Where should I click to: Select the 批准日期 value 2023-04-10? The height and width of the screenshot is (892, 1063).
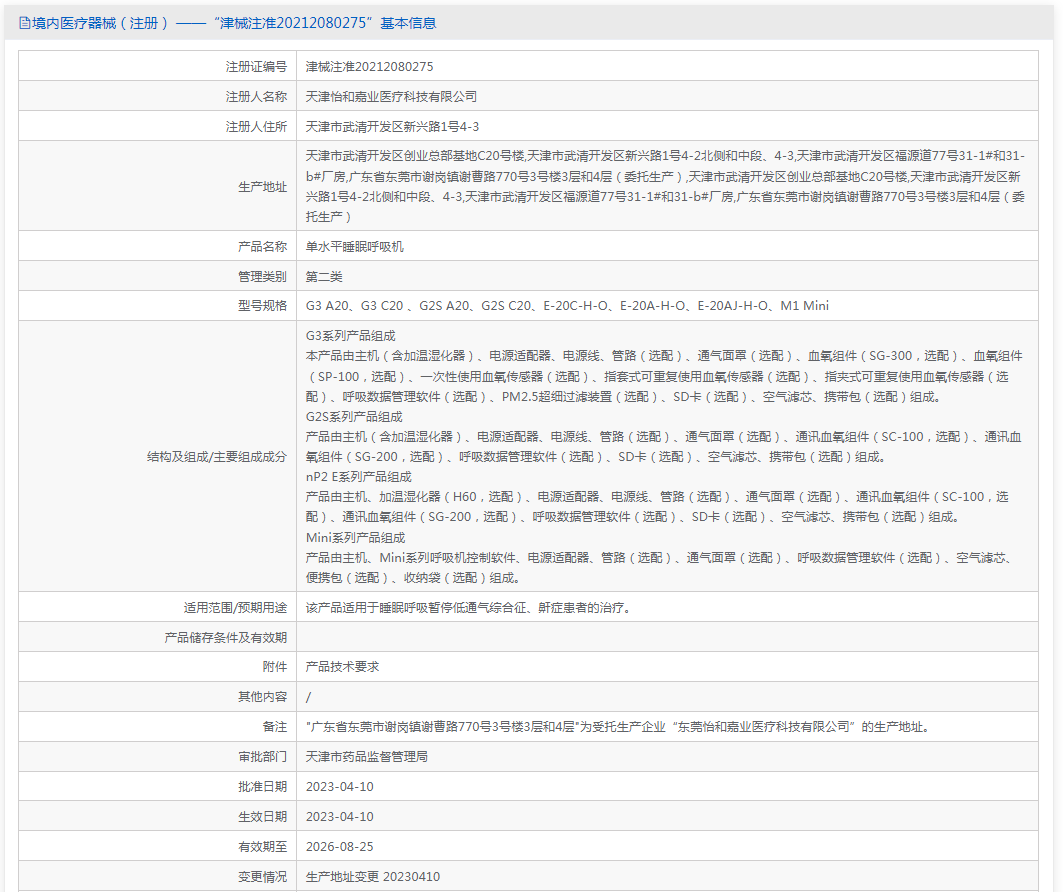(x=340, y=786)
